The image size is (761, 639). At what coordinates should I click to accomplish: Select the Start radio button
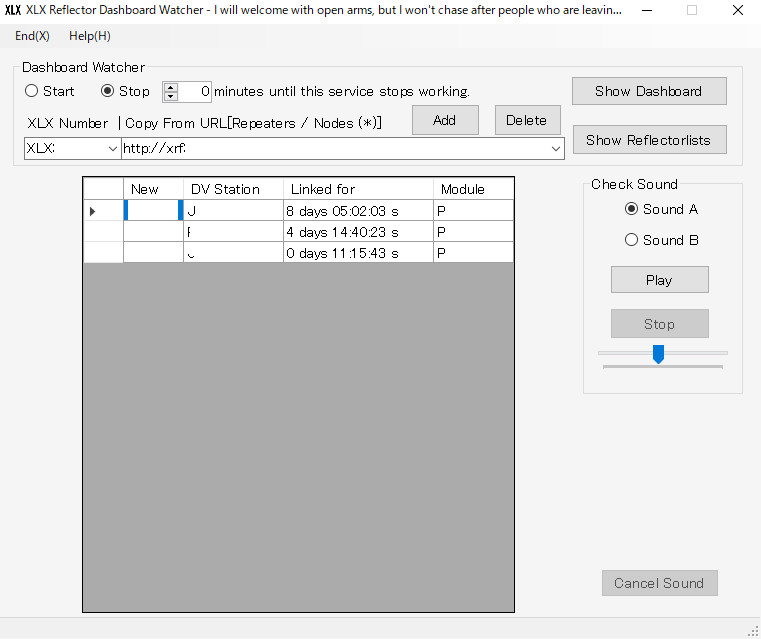[32, 91]
